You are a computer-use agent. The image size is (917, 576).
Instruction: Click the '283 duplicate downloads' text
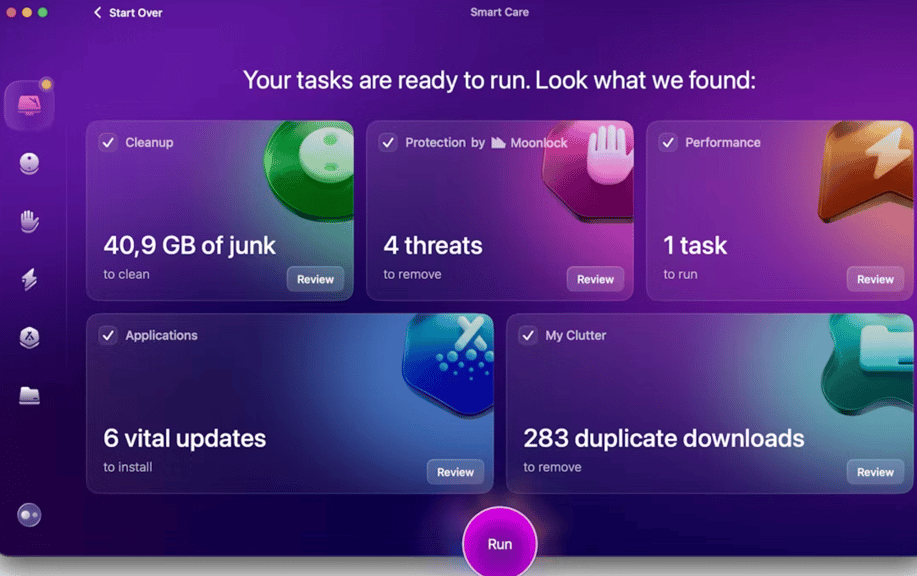[x=664, y=439]
